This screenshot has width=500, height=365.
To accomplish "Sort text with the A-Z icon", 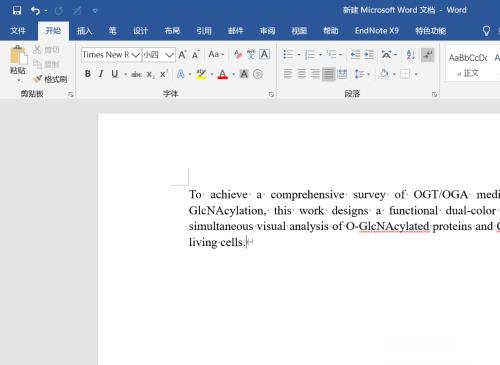I will point(411,54).
